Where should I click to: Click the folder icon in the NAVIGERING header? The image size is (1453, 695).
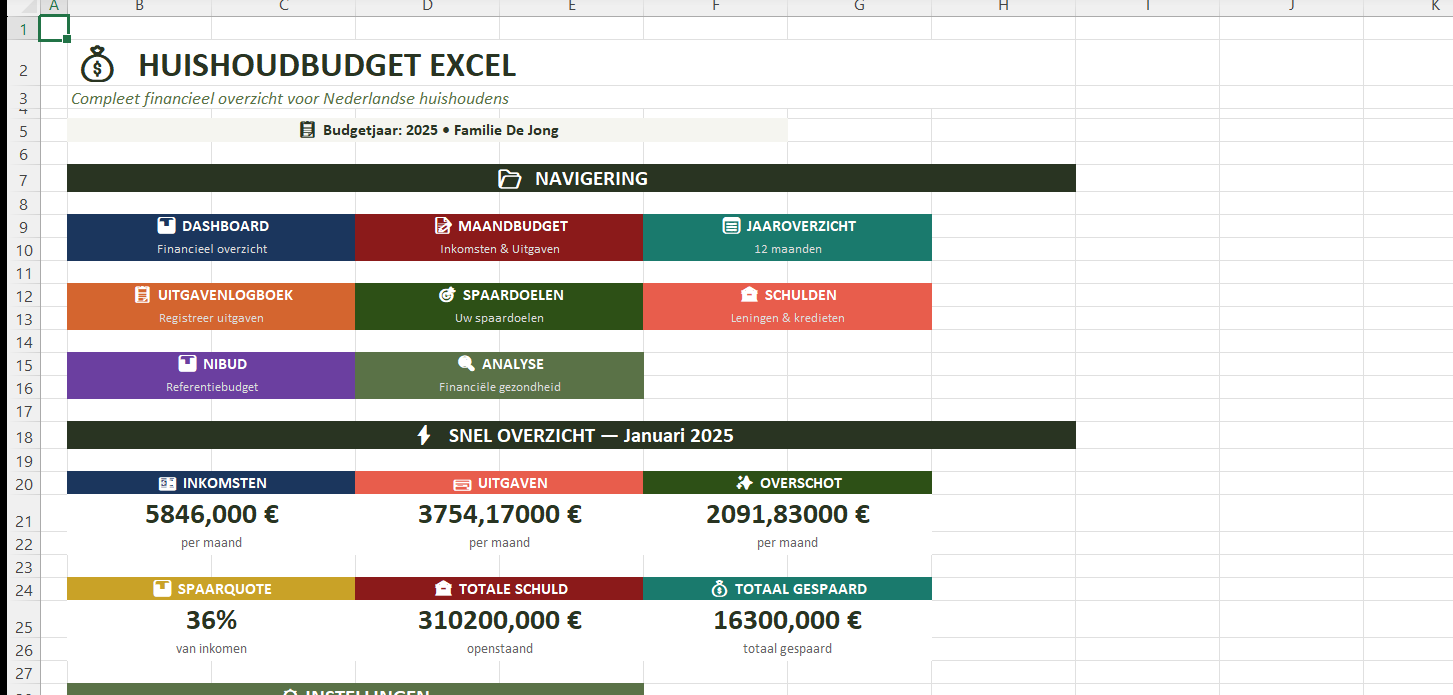510,179
